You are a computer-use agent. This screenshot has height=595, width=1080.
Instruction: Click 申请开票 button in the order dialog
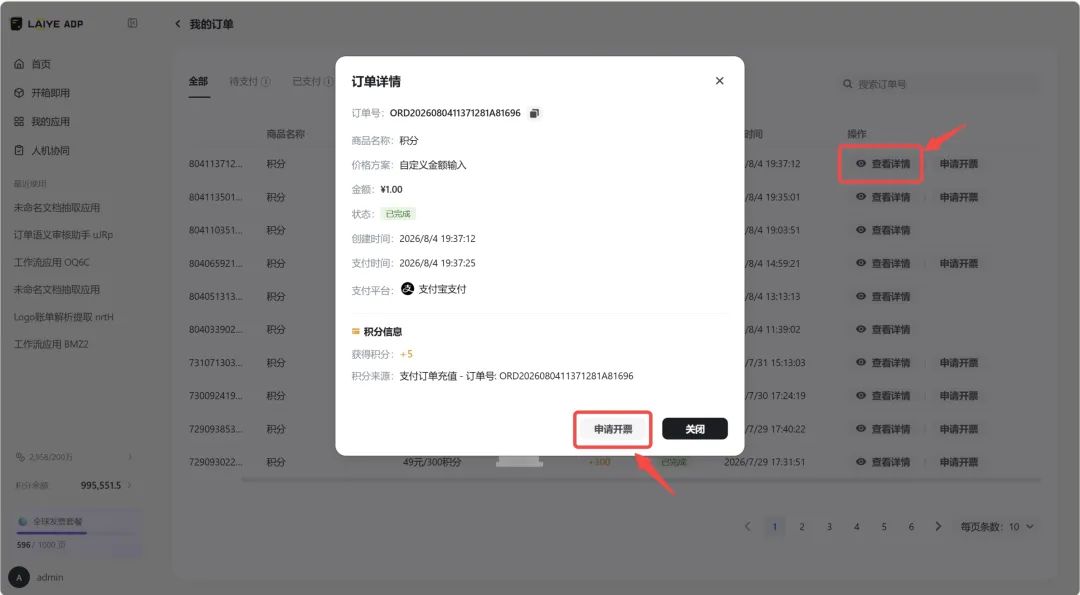pos(613,429)
